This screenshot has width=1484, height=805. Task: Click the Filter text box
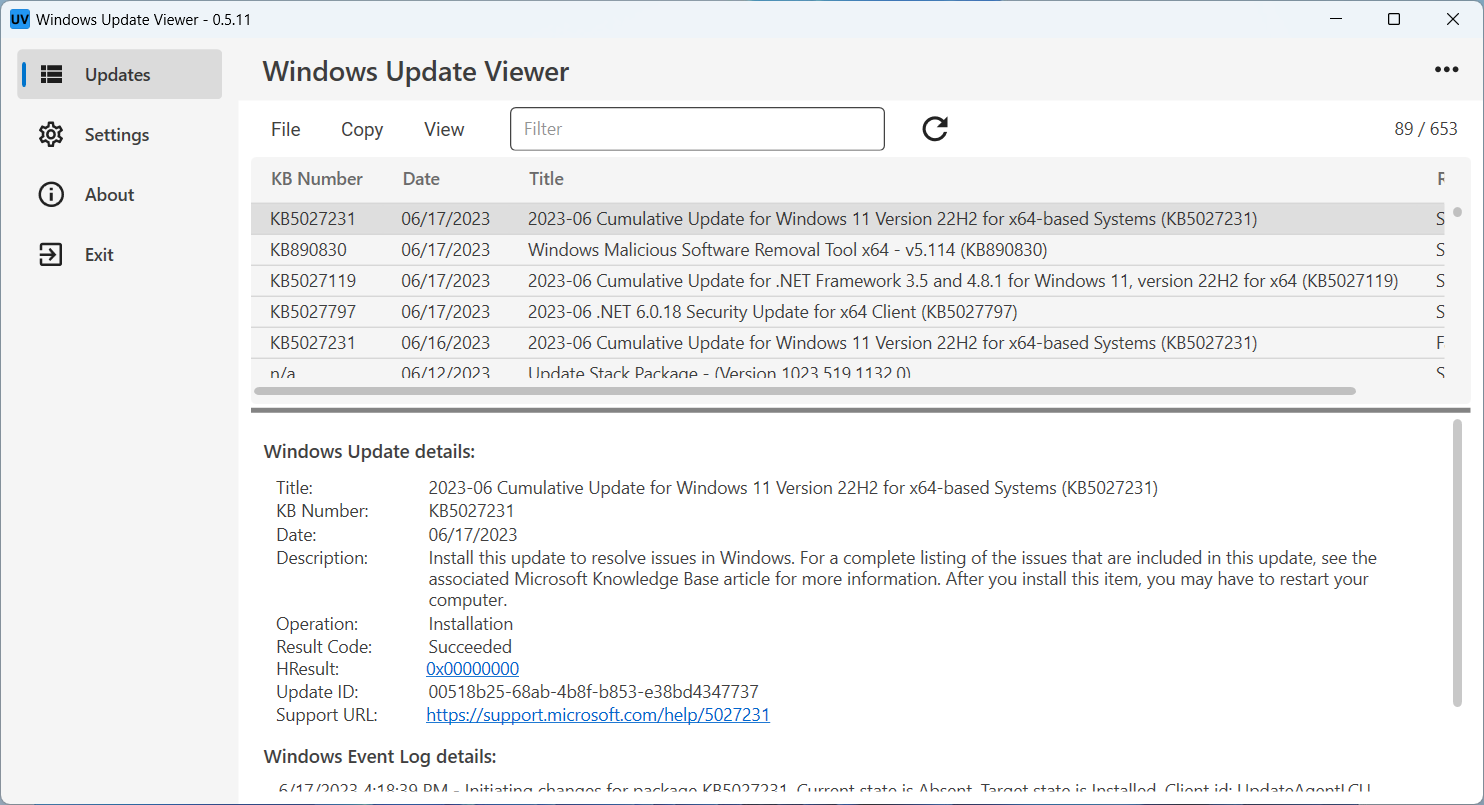tap(697, 129)
